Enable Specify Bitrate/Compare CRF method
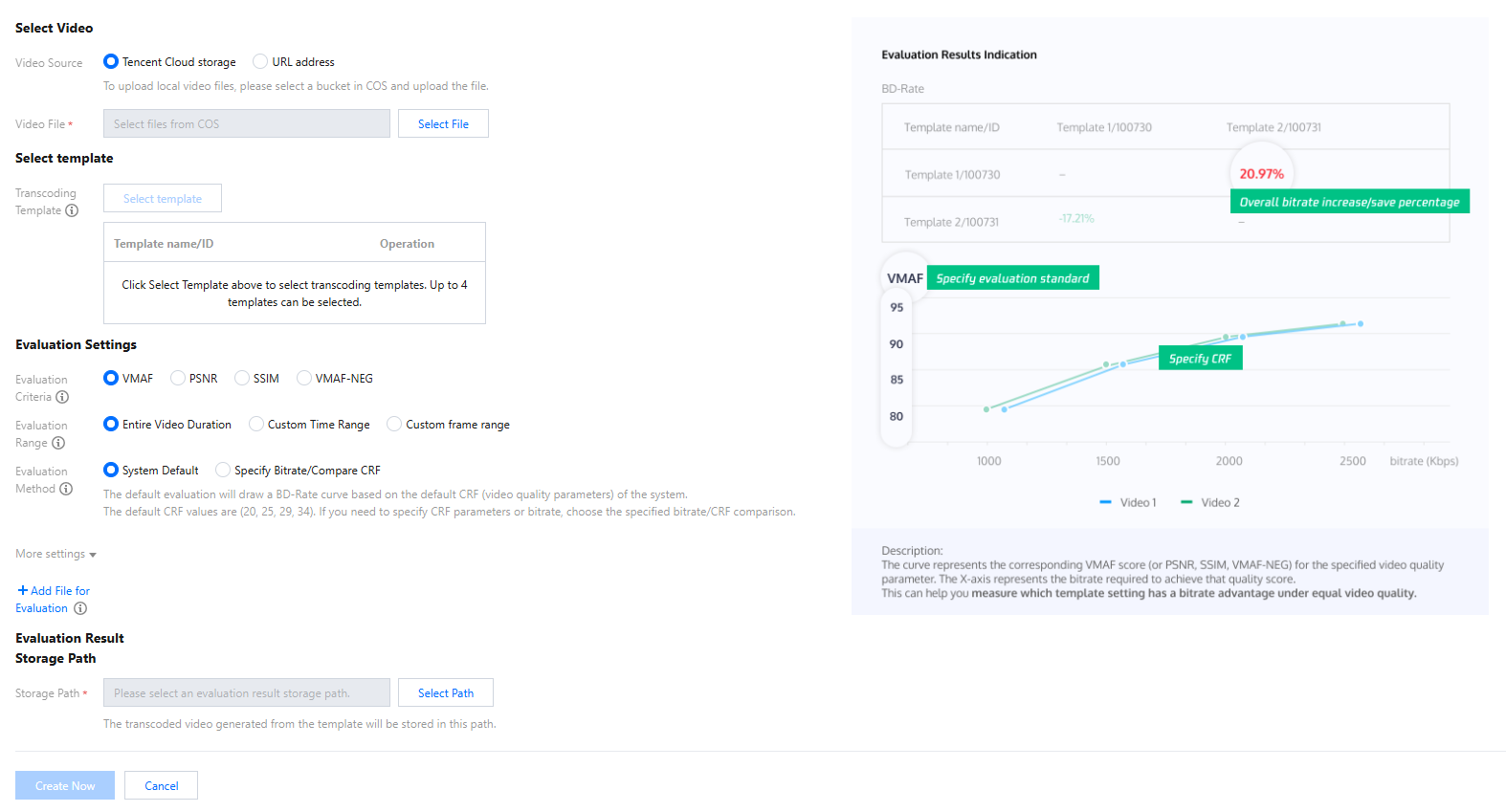 pyautogui.click(x=223, y=470)
